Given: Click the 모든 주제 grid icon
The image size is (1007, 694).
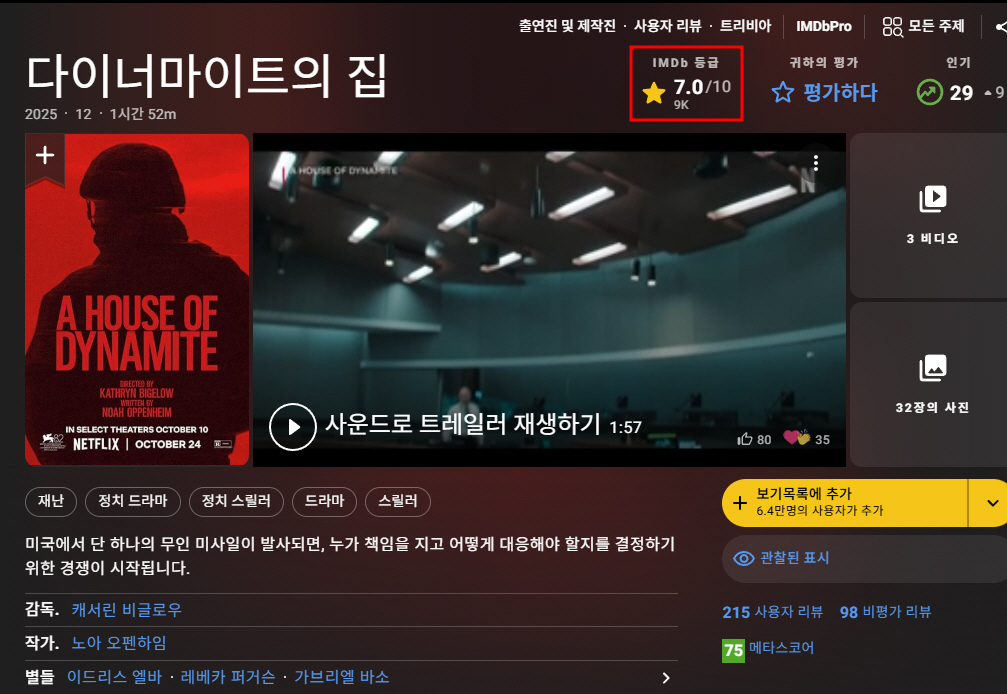Looking at the screenshot, I should (892, 26).
